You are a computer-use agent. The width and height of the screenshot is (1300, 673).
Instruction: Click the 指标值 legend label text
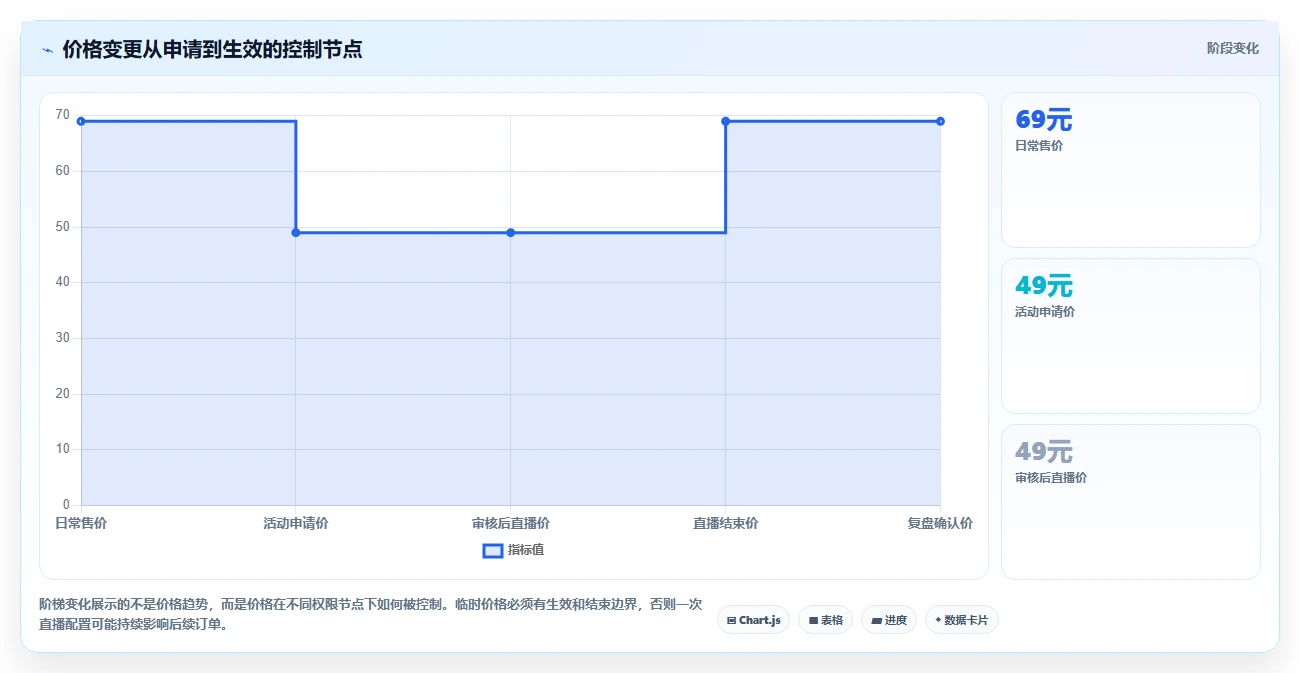[526, 550]
